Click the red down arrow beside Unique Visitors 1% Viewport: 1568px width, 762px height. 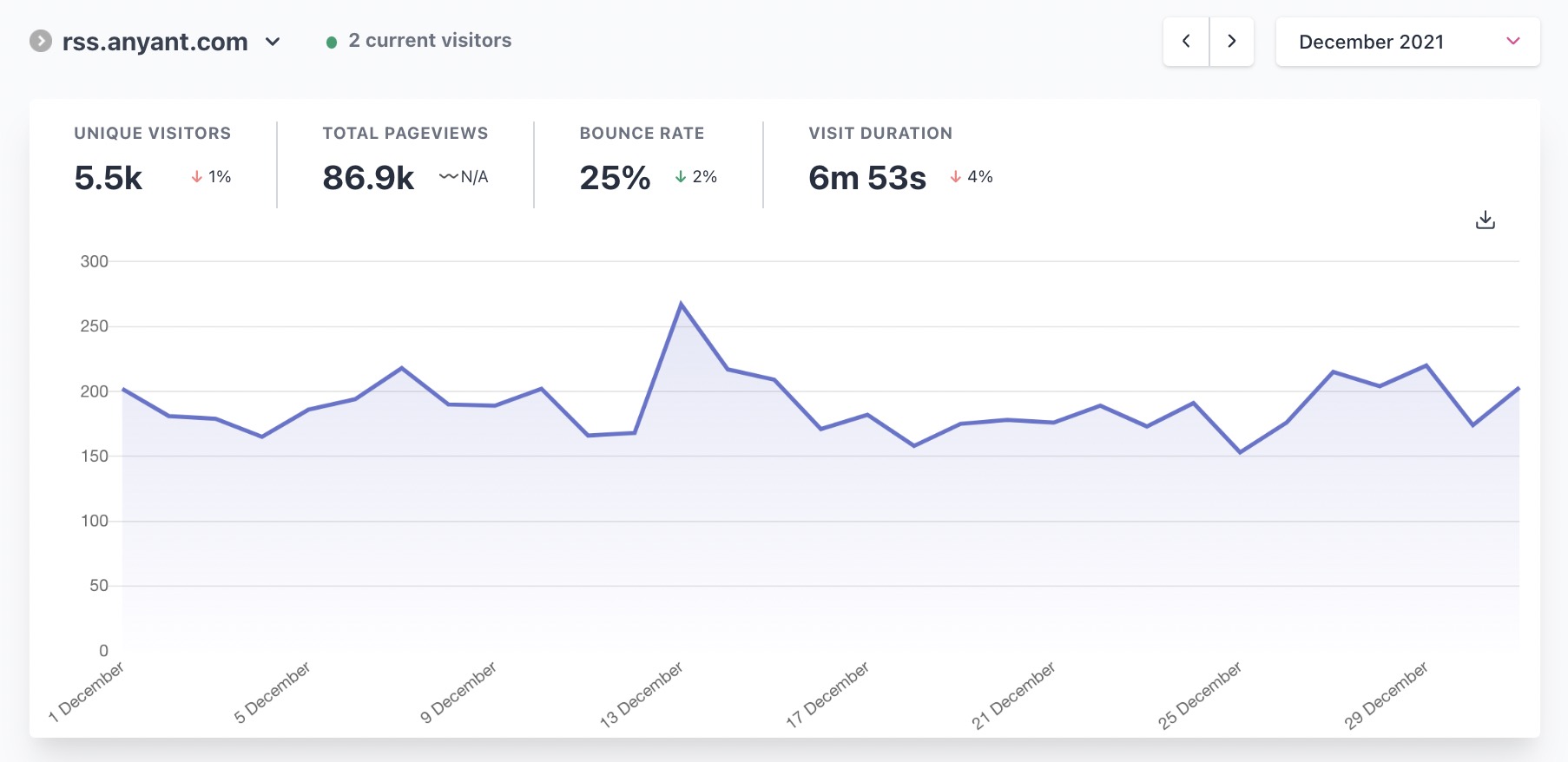[x=197, y=177]
